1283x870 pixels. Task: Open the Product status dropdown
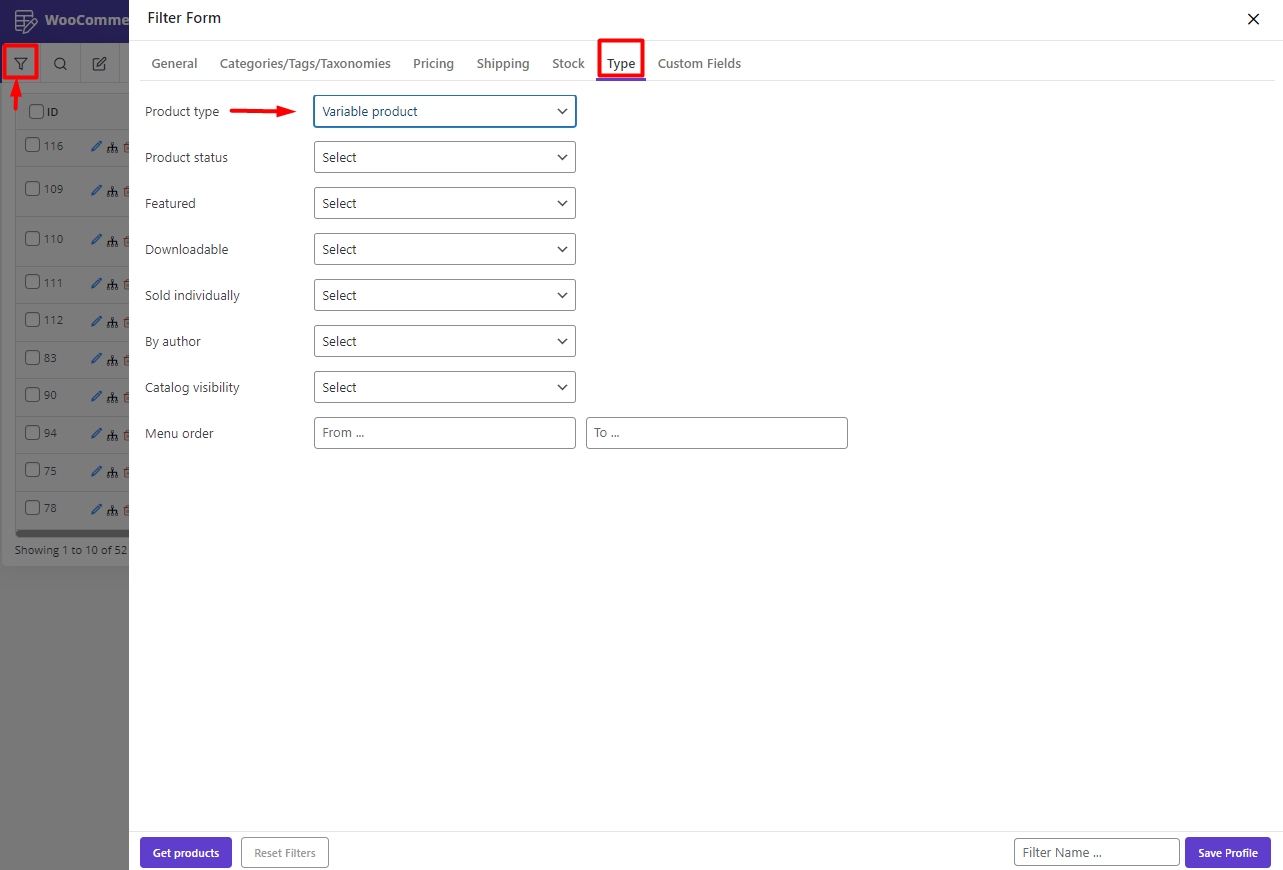(x=444, y=157)
